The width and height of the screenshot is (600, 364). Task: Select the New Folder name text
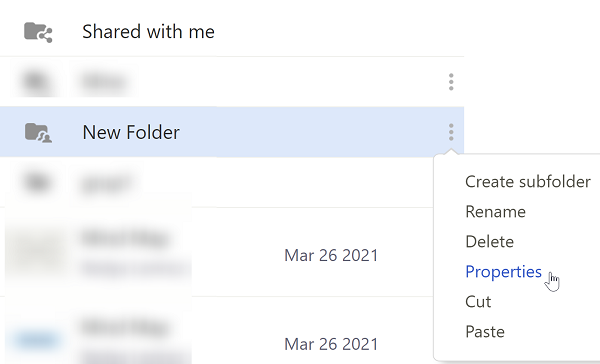point(131,132)
